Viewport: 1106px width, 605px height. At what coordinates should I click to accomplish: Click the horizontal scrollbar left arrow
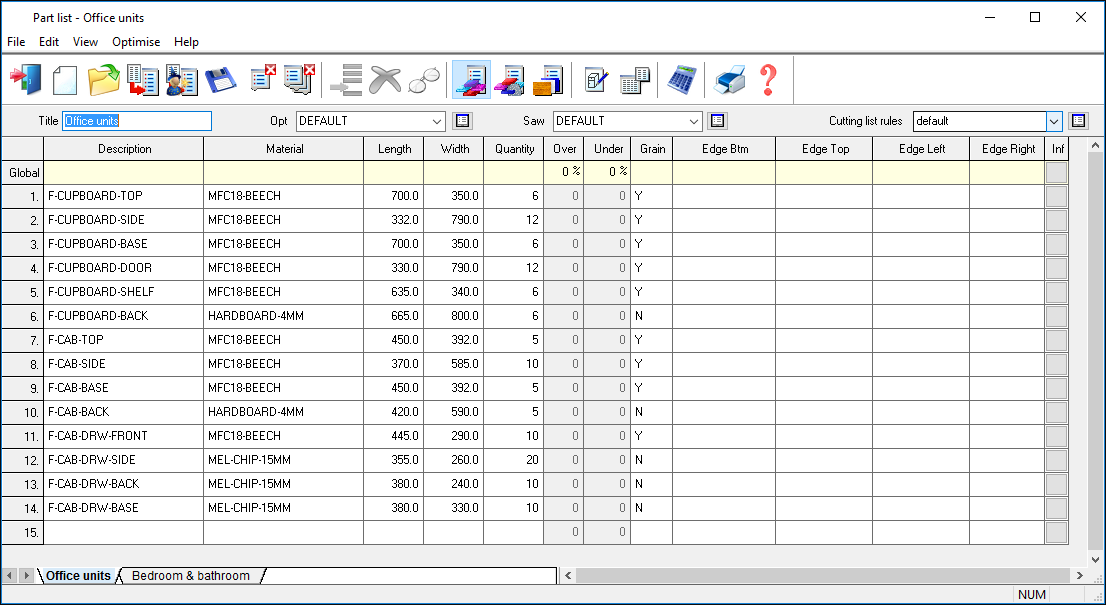(x=569, y=575)
